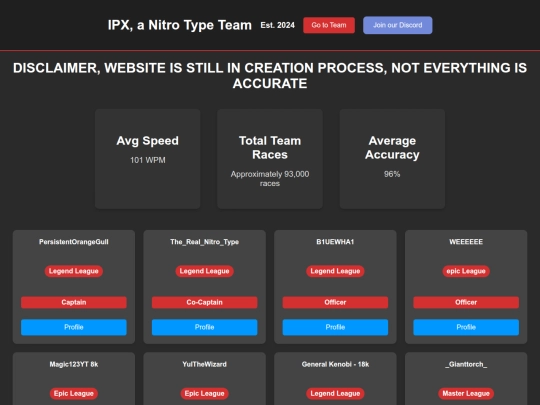Click WEEEEEE's Officer role badge
Screen dimensions: 540x405
[x=466, y=302]
